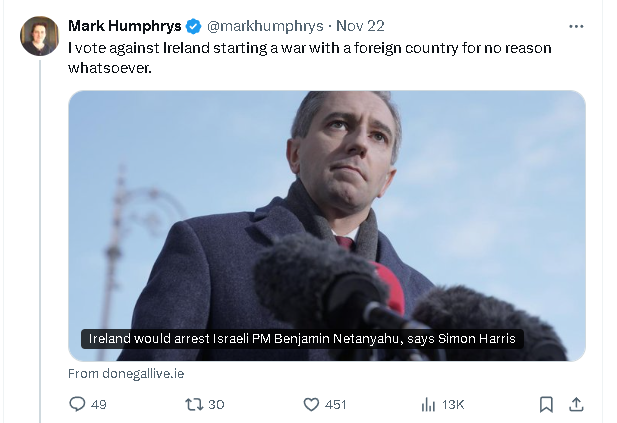Click the reply speech bubble icon
The width and height of the screenshot is (617, 423).
(77, 404)
